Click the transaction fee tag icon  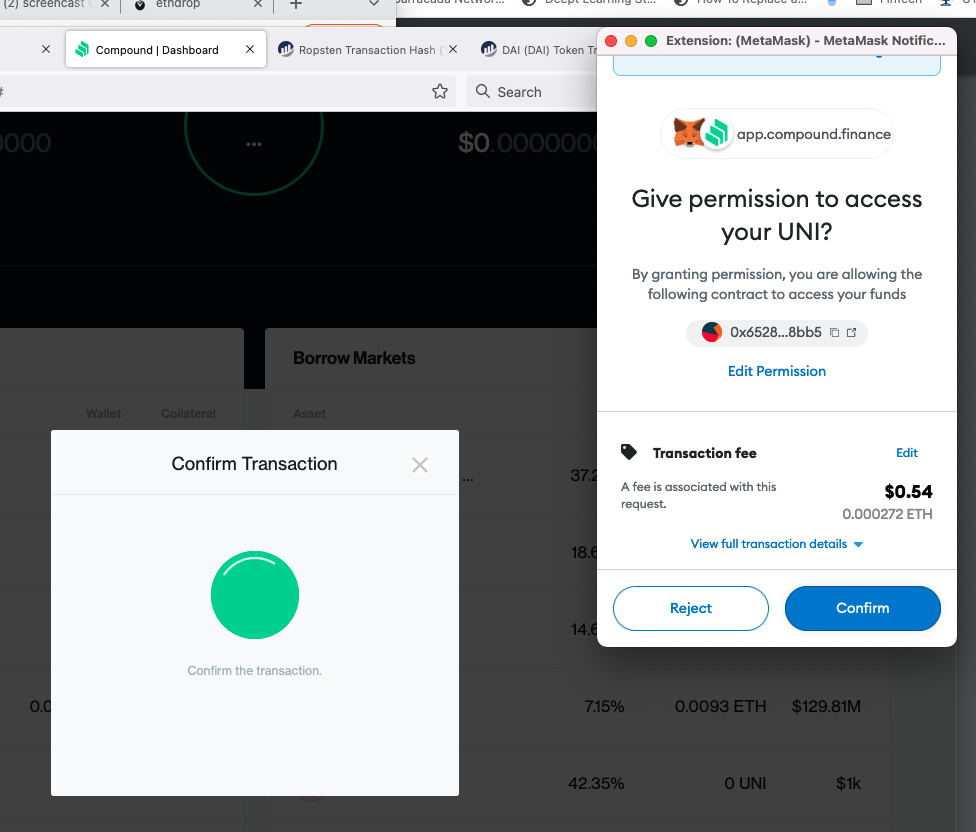[629, 452]
